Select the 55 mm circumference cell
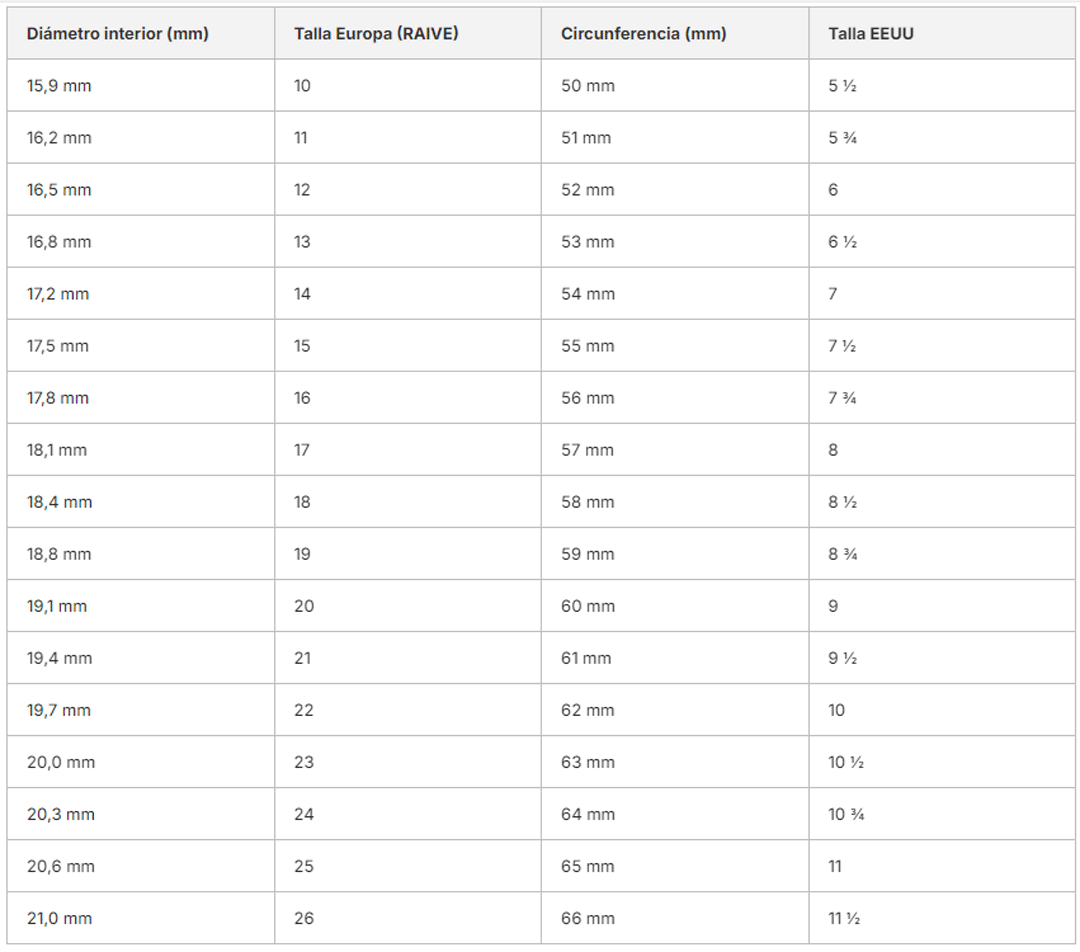The width and height of the screenshot is (1080, 952). (588, 346)
